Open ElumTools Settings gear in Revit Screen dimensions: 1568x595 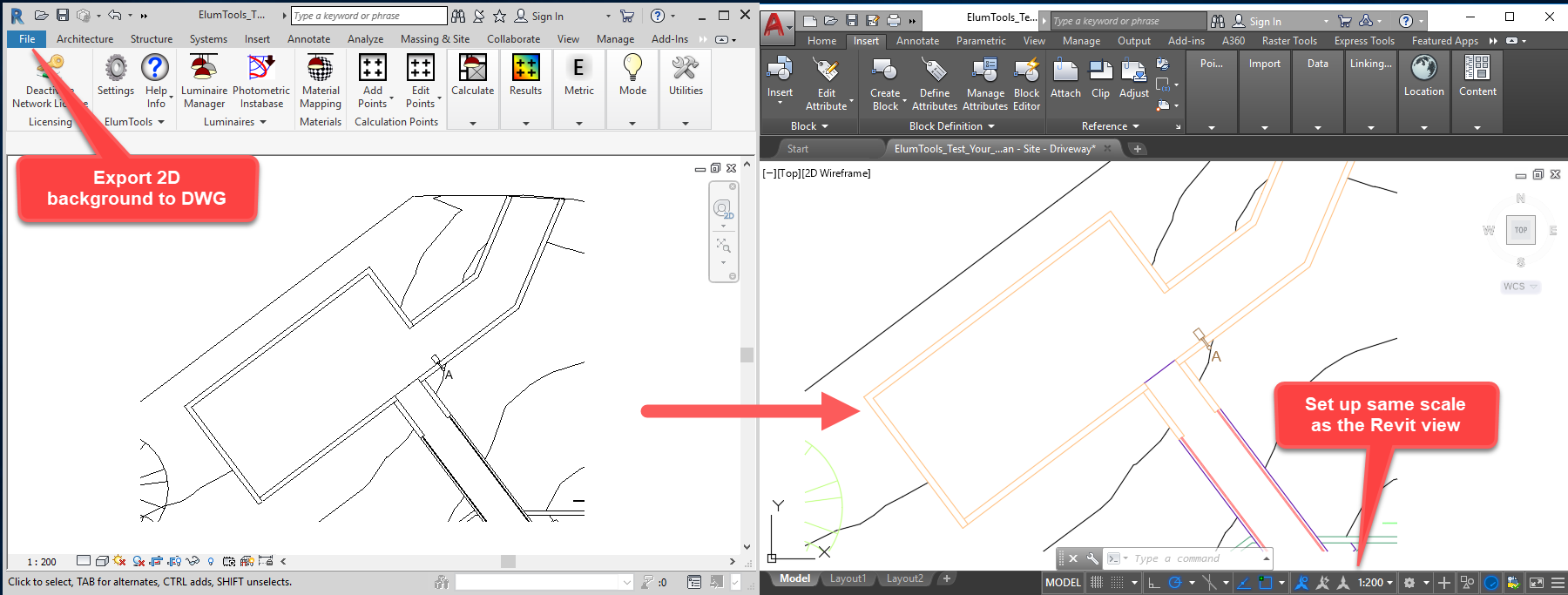click(x=116, y=76)
